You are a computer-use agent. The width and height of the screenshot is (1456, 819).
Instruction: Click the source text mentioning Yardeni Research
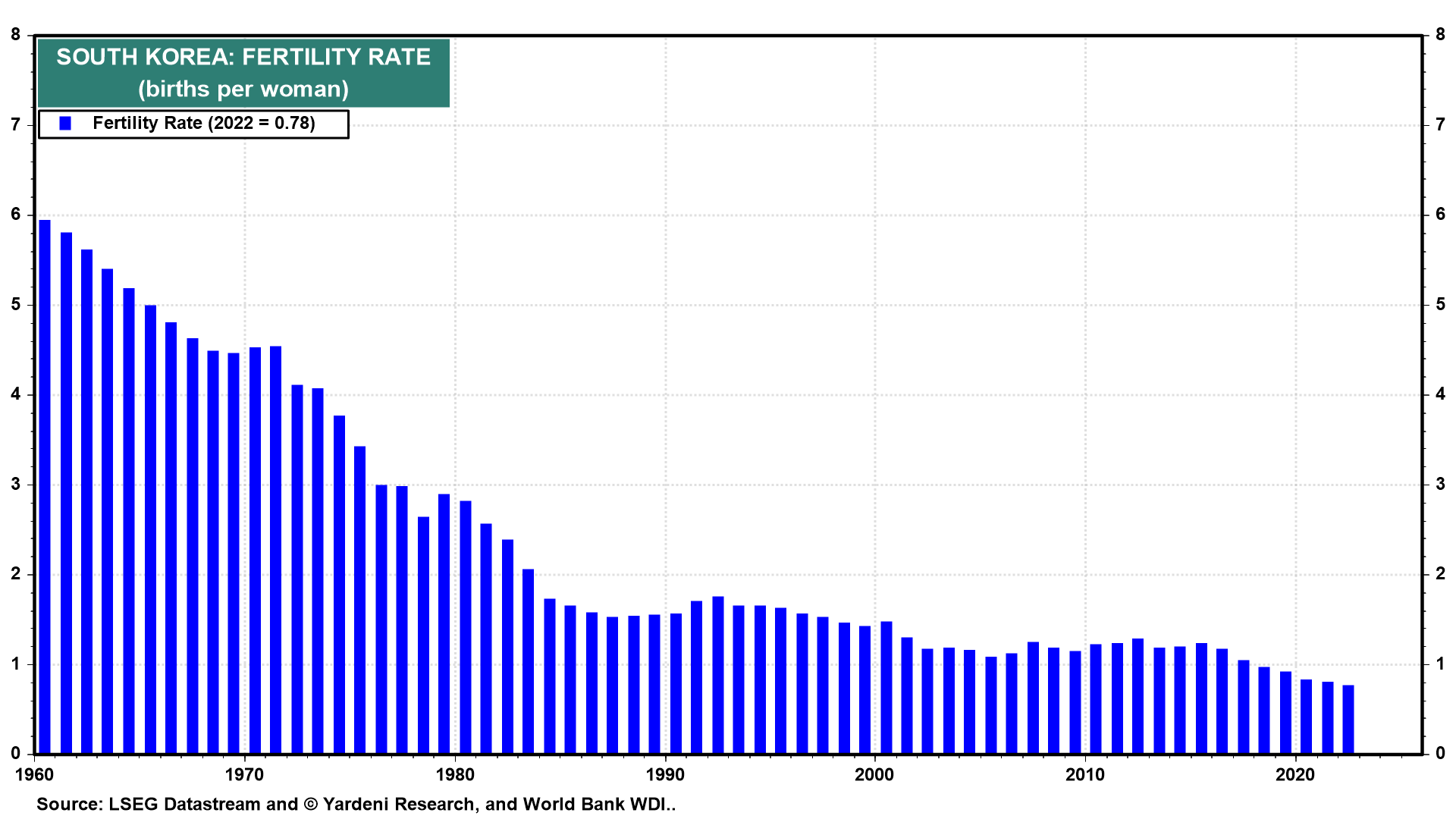coord(356,805)
